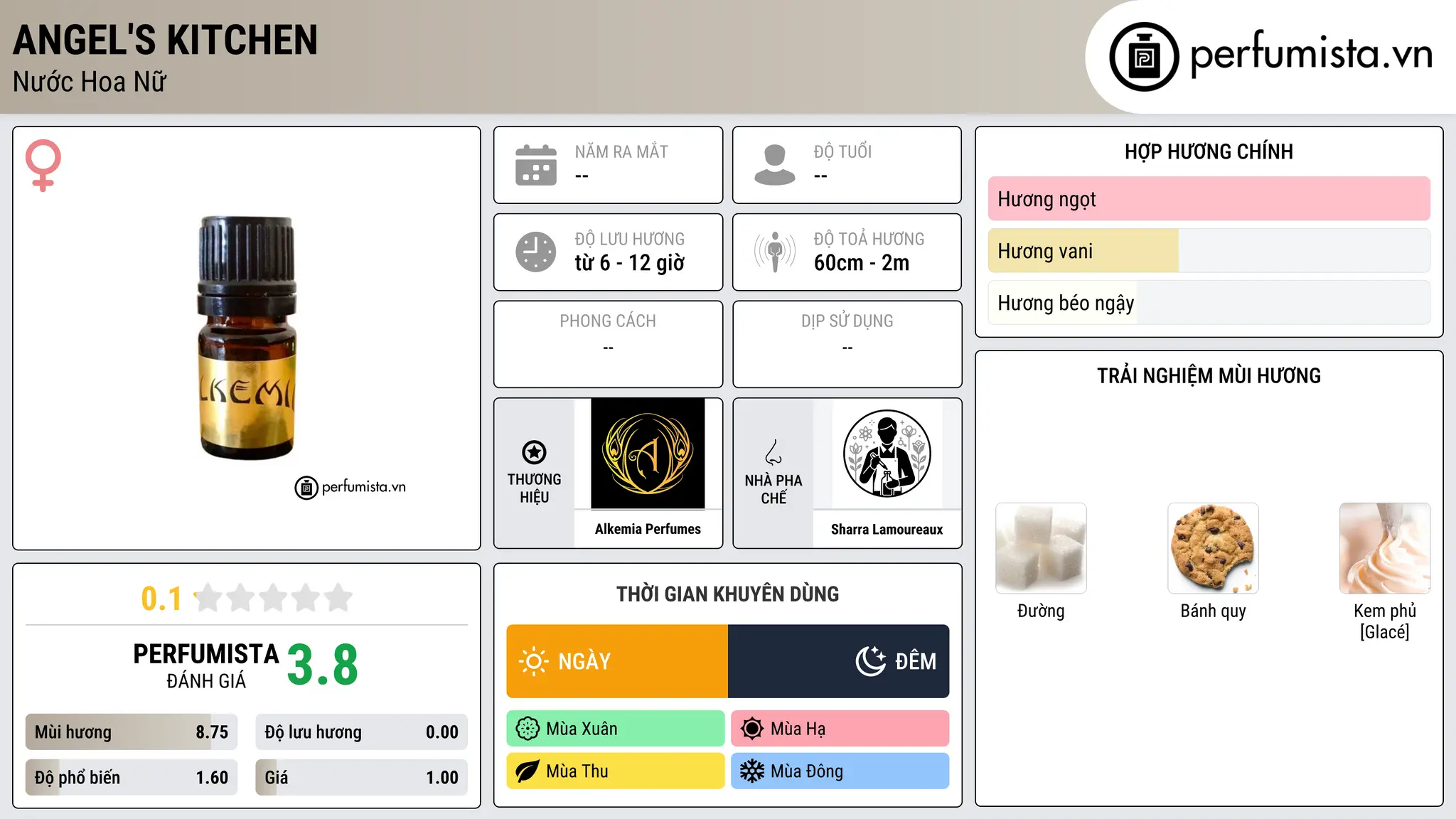Click the THỜI GIAN KHUYÊN DÙNG heading
Screen dimensions: 1456x819
(x=728, y=594)
